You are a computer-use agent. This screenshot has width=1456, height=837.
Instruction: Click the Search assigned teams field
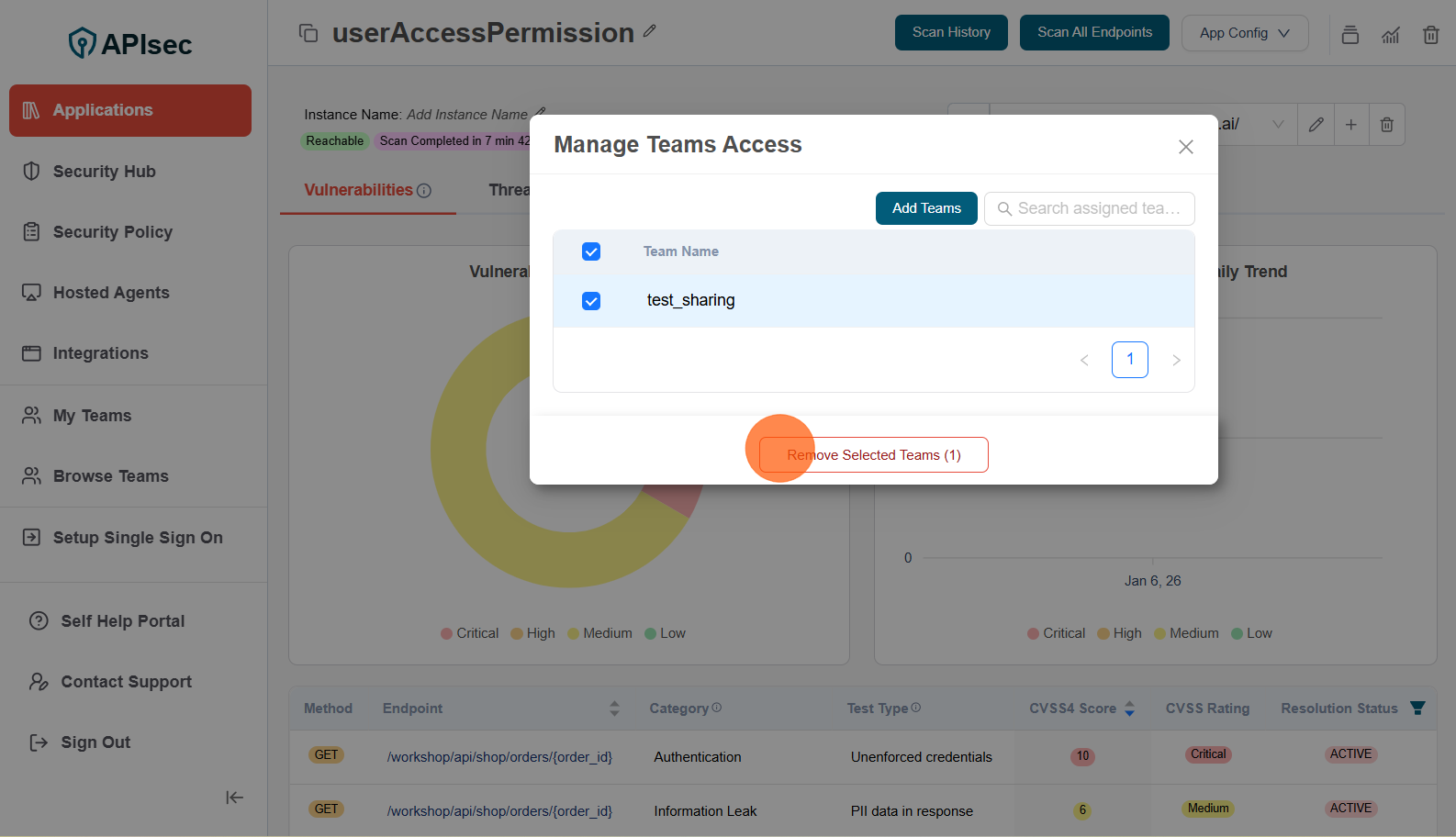[x=1098, y=208]
